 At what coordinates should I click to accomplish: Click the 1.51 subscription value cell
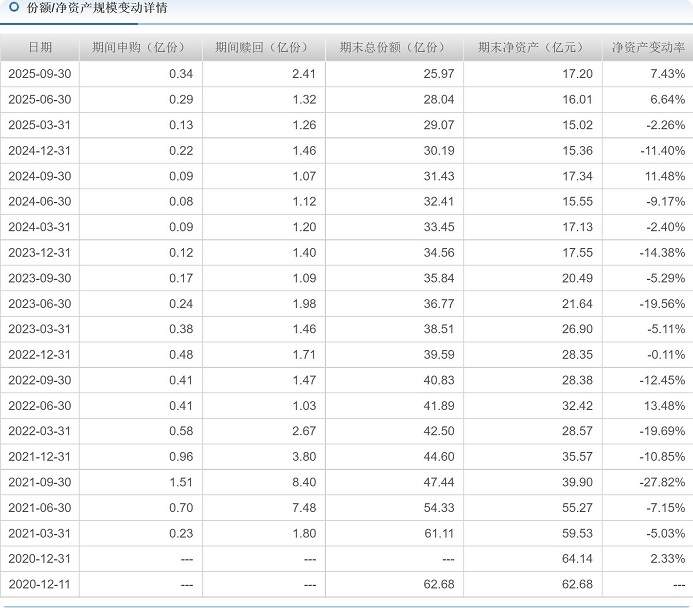coord(180,482)
